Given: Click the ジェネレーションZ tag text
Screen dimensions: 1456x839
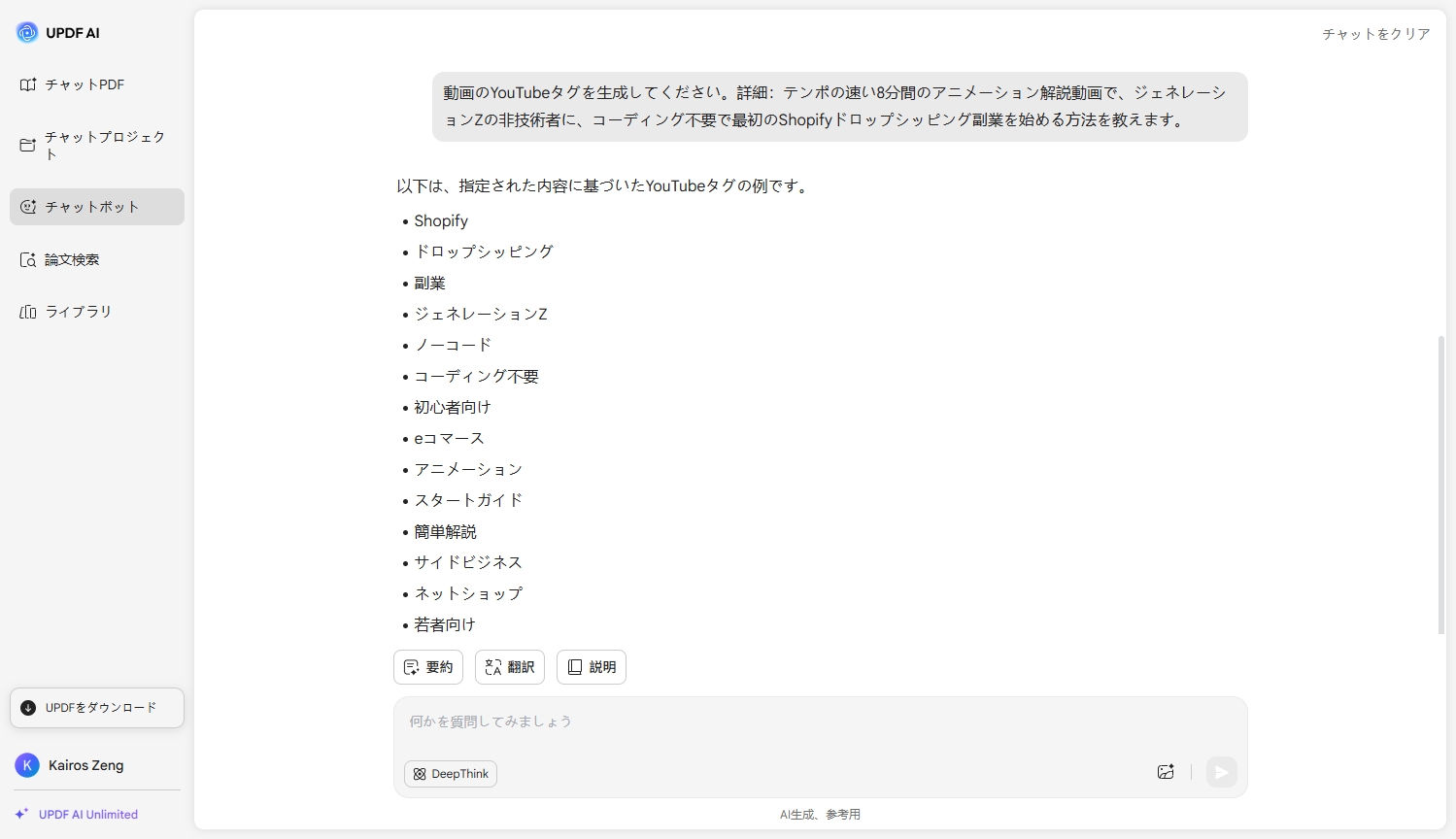Looking at the screenshot, I should coord(481,314).
